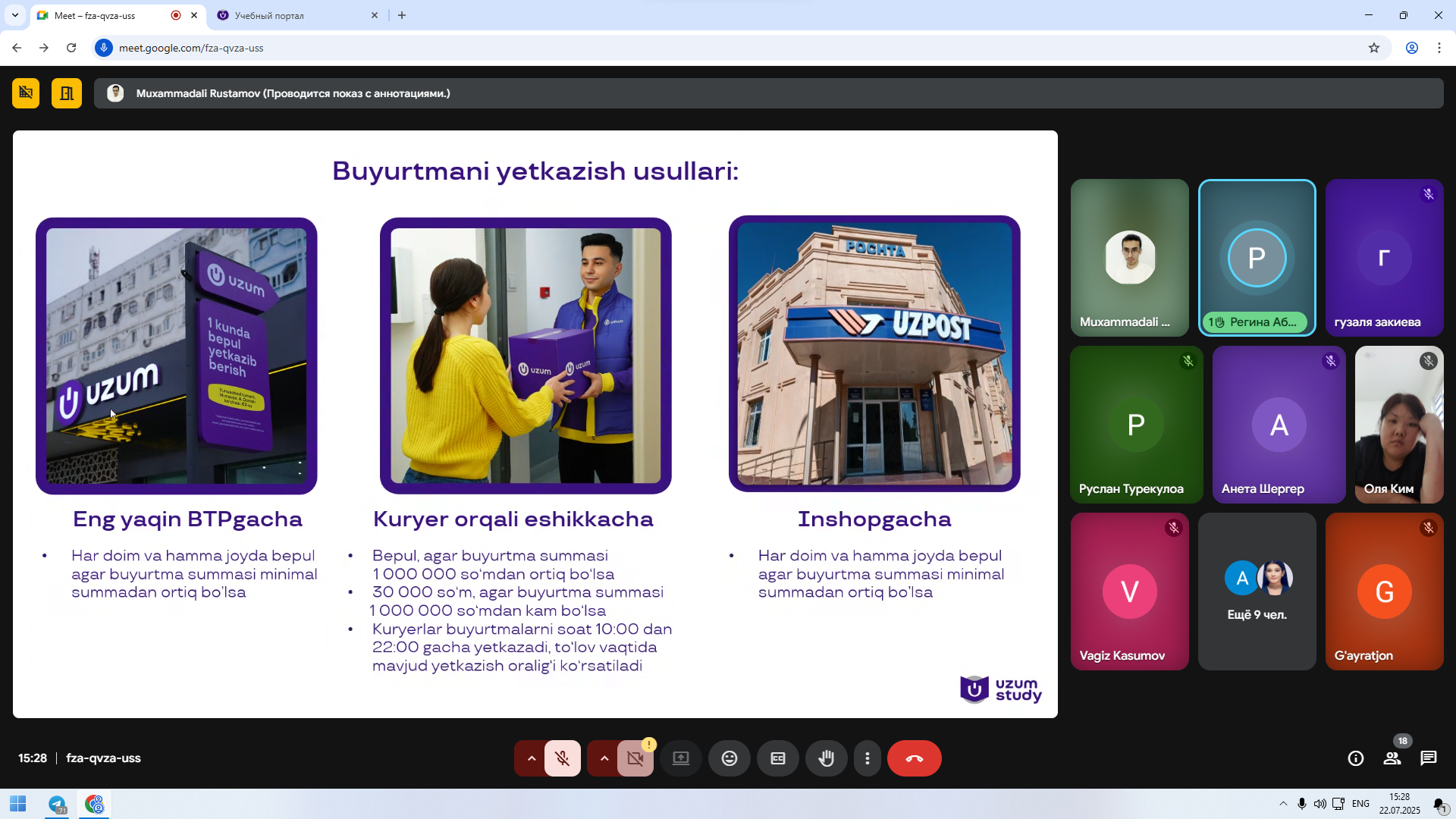Expand video settings chevron beside camera

pyautogui.click(x=604, y=758)
